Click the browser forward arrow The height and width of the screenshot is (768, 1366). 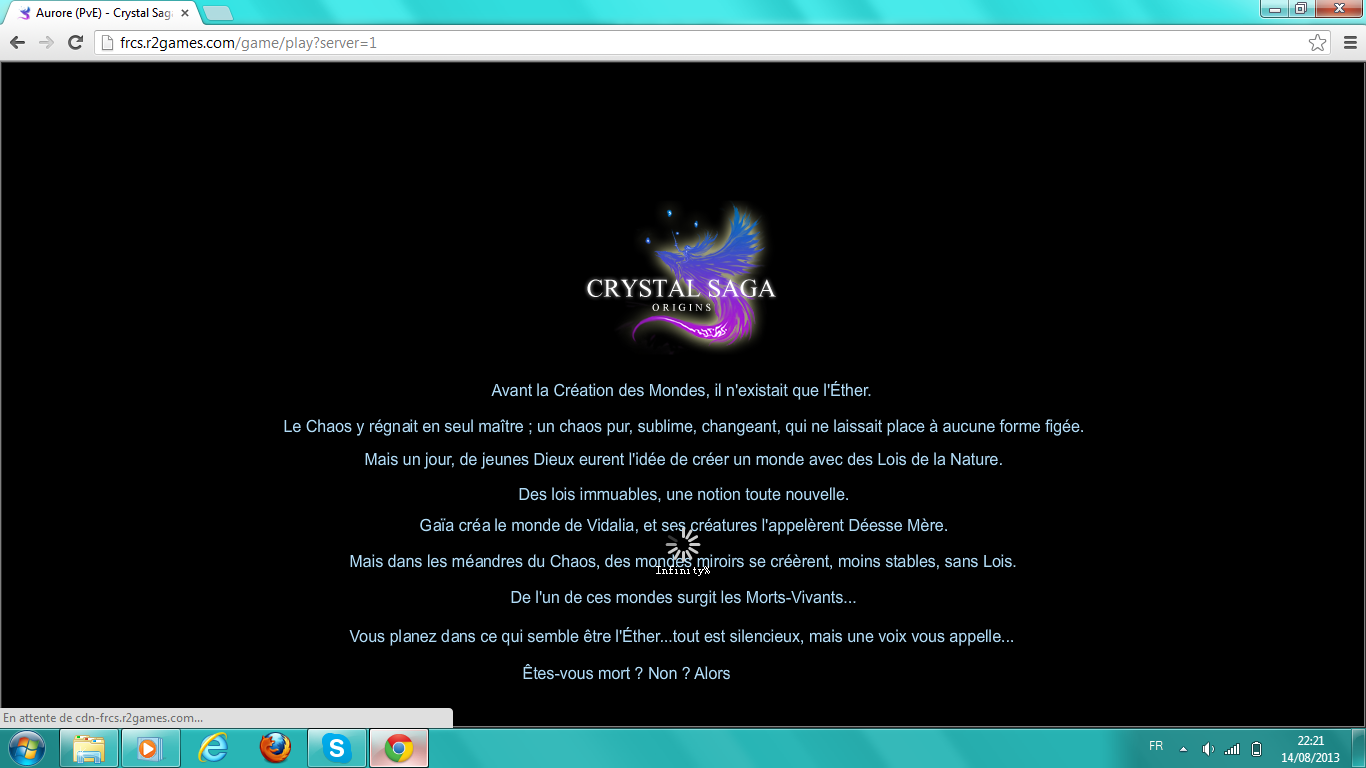click(x=46, y=42)
